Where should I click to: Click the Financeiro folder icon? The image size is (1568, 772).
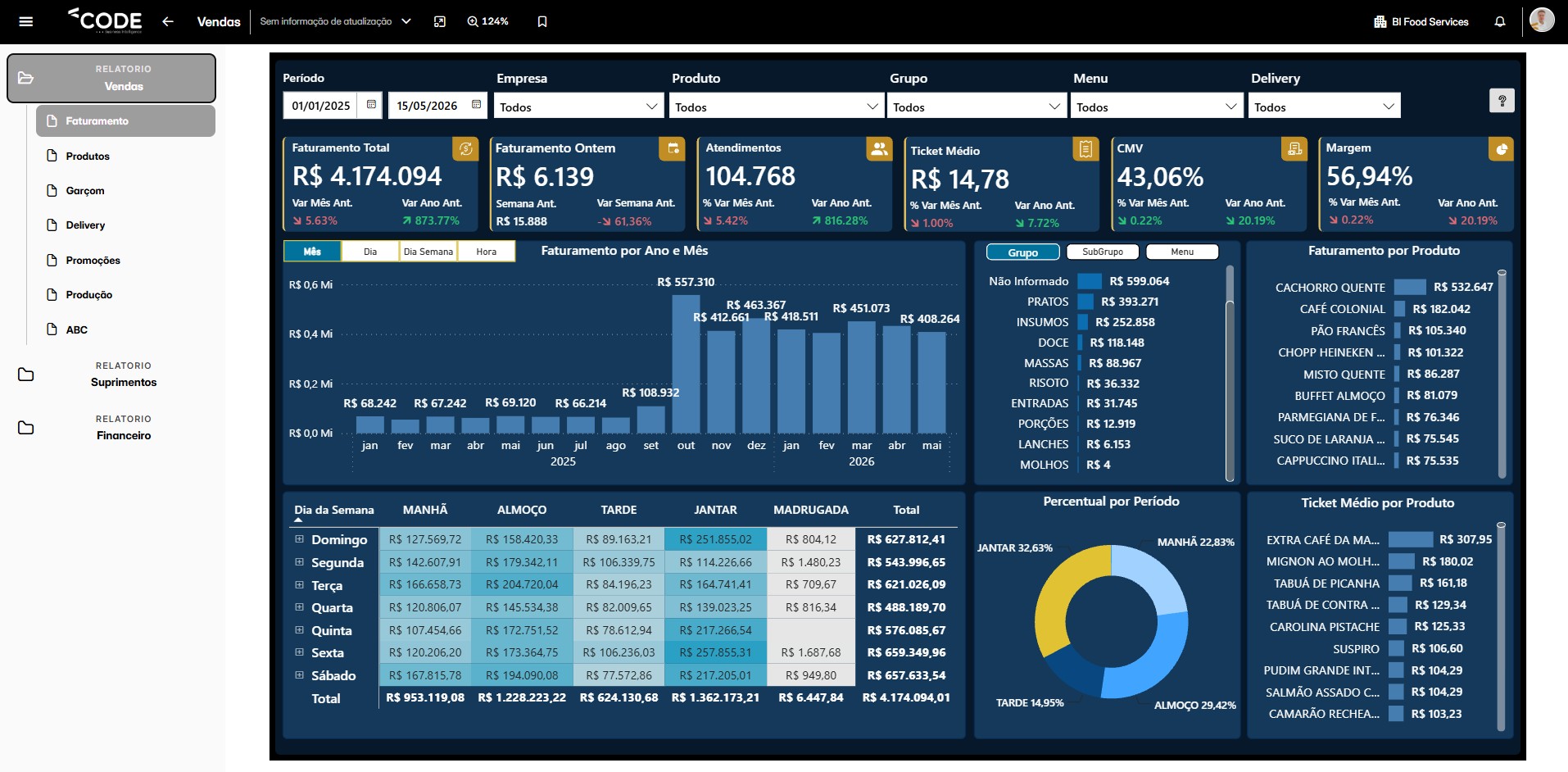pyautogui.click(x=26, y=428)
